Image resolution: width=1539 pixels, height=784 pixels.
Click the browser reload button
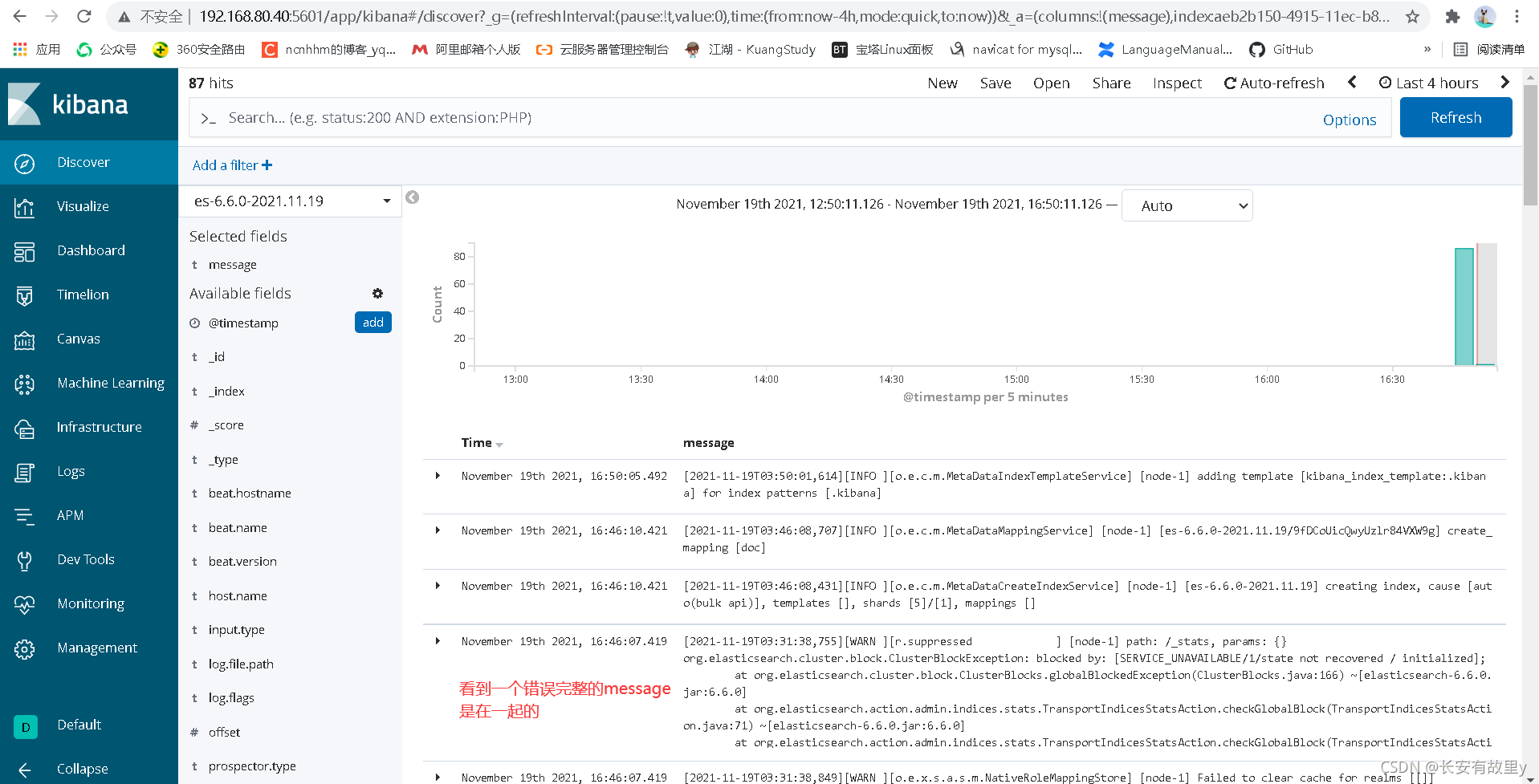coord(83,16)
